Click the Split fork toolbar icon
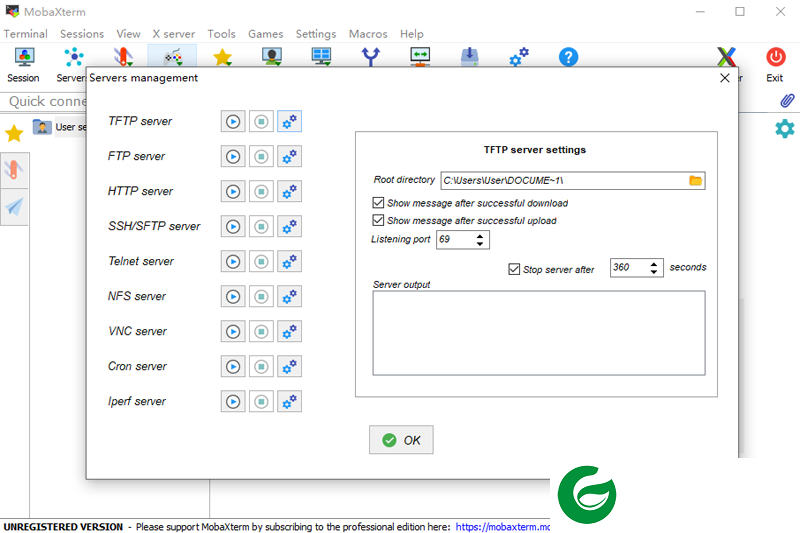This screenshot has height=533, width=800. pos(371,57)
